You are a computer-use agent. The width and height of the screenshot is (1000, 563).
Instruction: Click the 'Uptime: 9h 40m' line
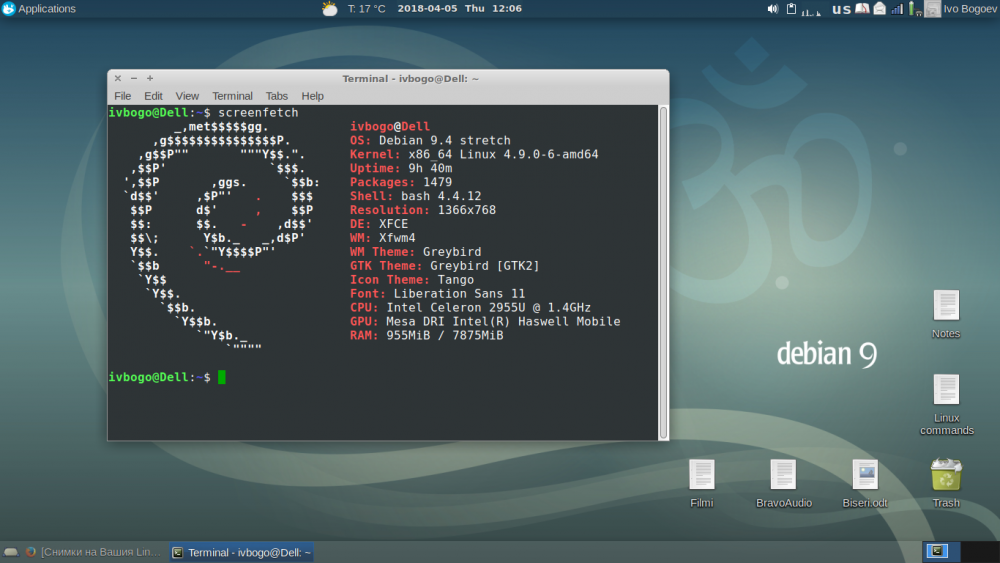[401, 168]
